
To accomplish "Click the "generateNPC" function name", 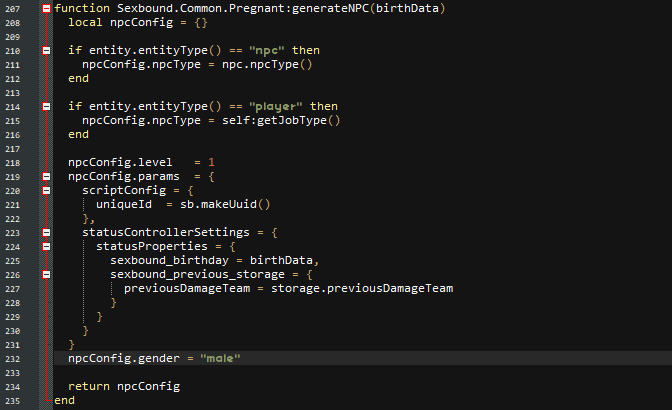I will tap(330, 9).
